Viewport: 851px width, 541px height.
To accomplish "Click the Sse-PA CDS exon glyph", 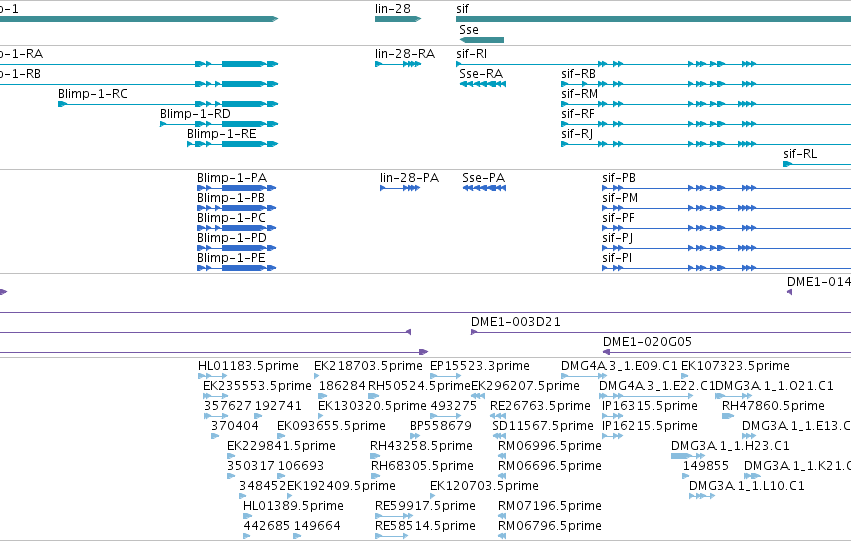I will point(484,188).
